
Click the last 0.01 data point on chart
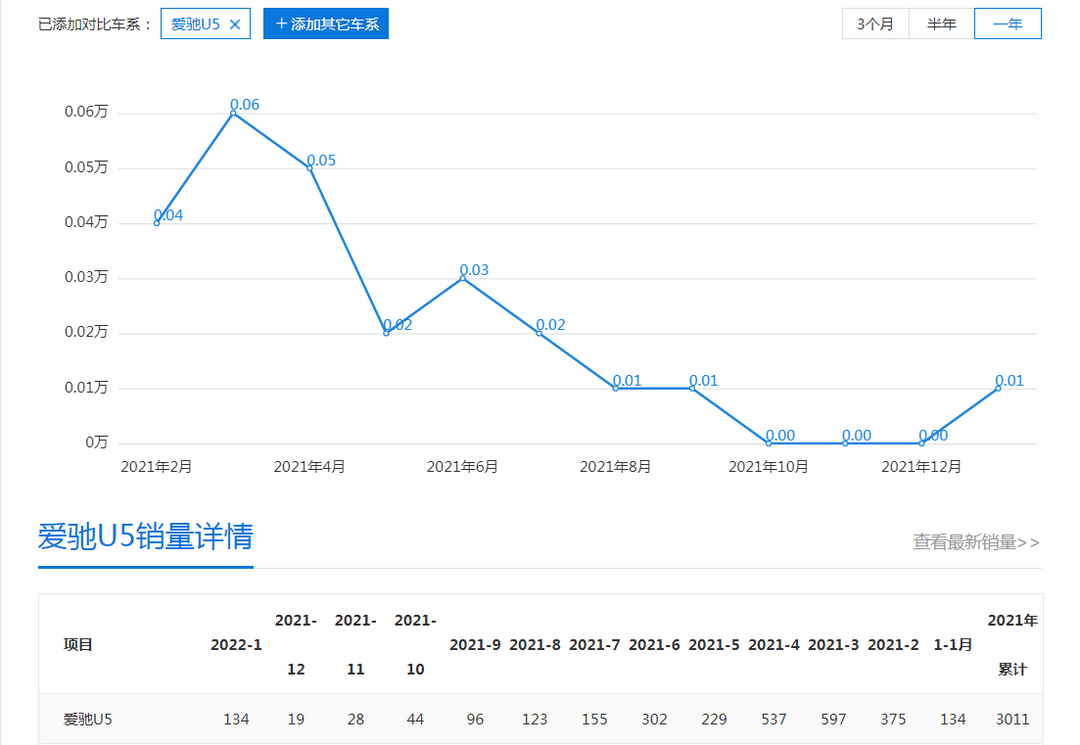click(998, 388)
